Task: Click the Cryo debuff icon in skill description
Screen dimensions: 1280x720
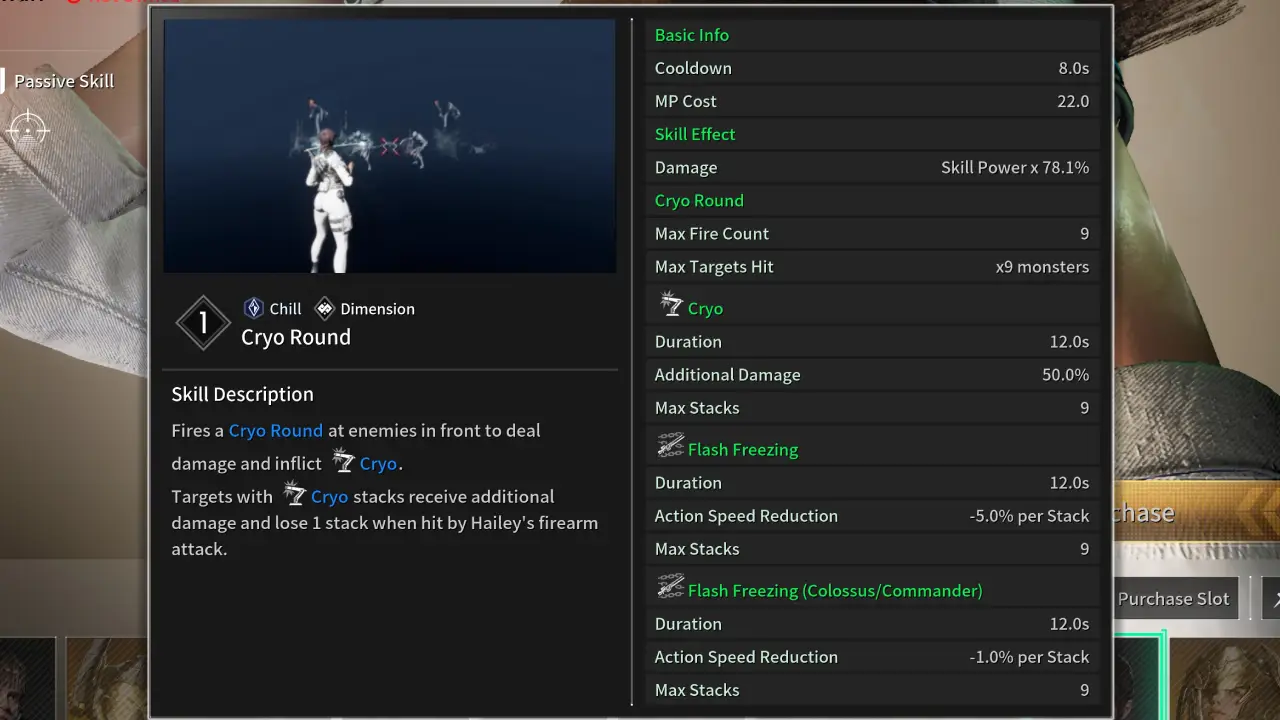Action: tap(344, 461)
